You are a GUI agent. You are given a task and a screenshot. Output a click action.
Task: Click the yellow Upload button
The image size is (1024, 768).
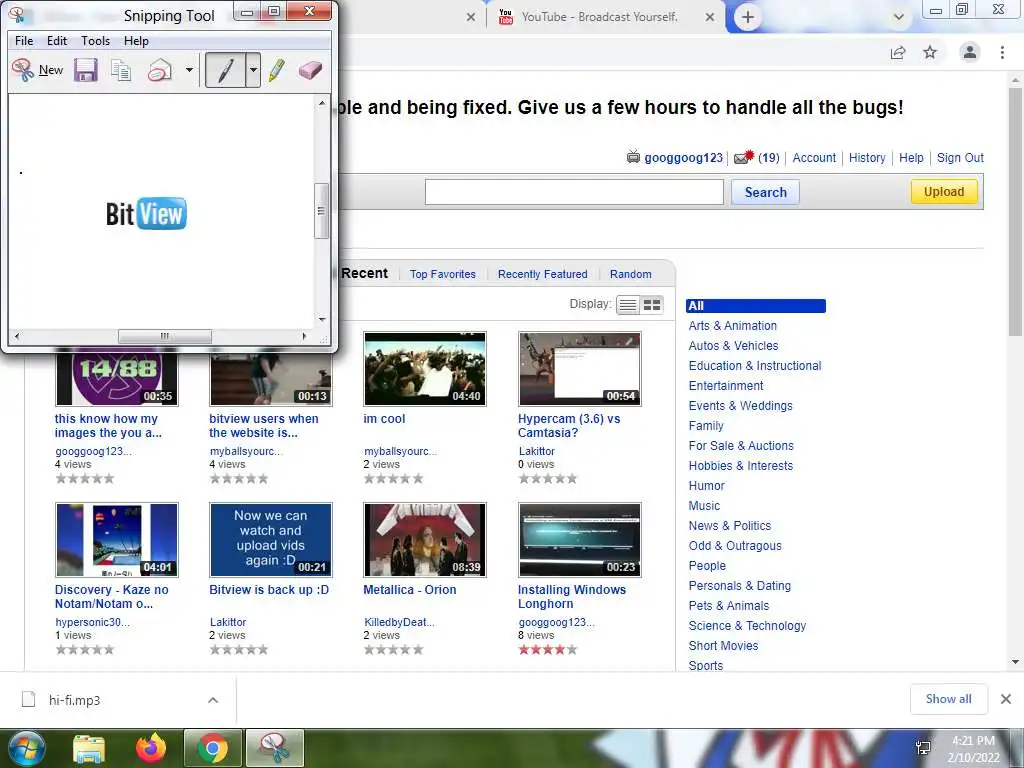(944, 191)
